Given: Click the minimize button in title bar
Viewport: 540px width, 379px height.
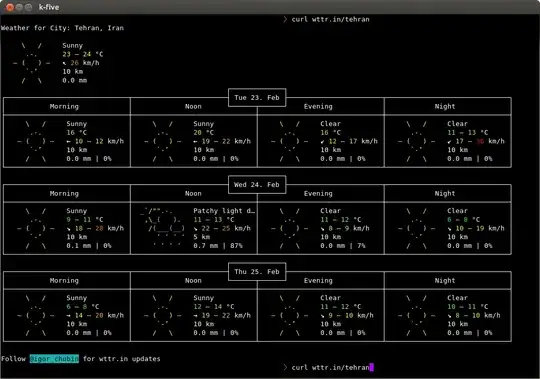Looking at the screenshot, I should pos(19,7).
